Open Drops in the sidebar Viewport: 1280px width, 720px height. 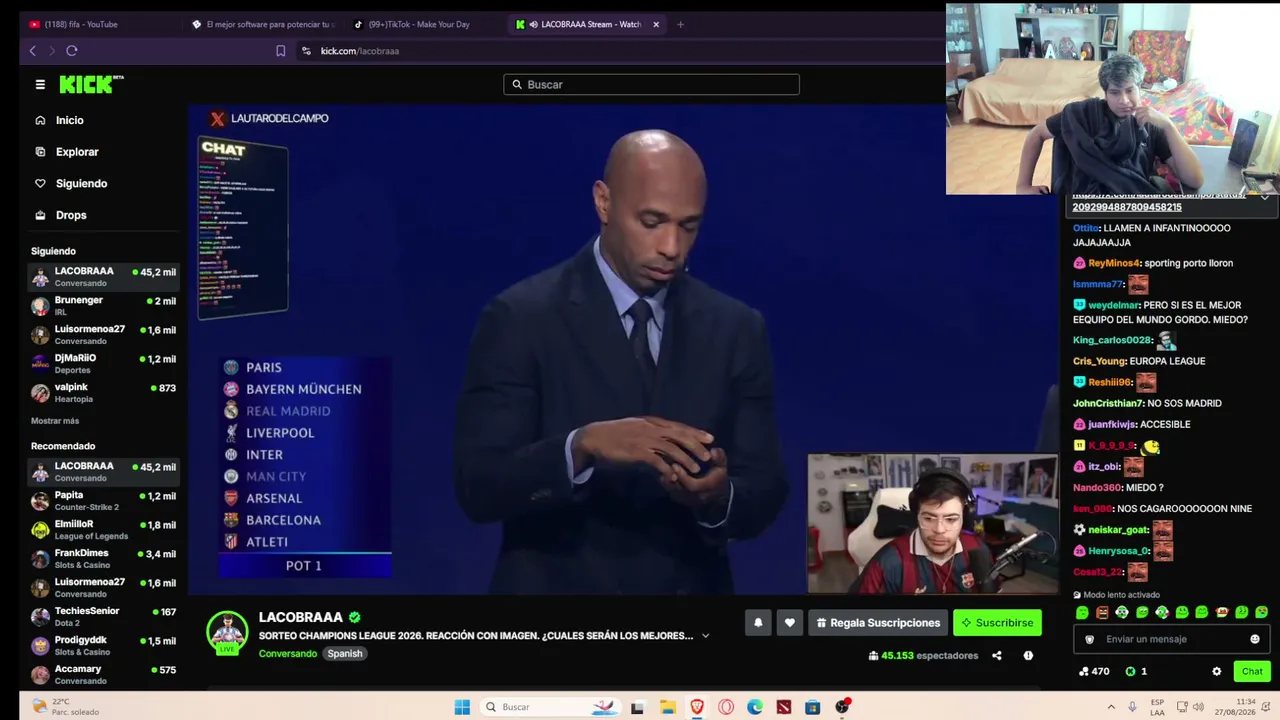61,215
